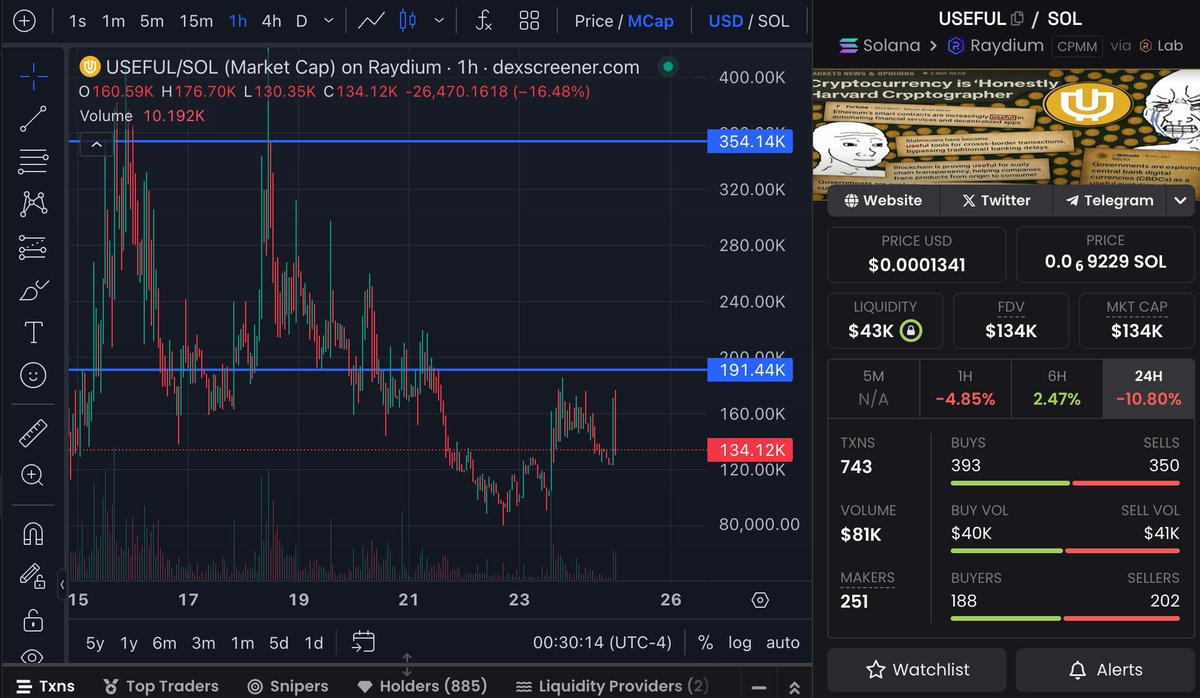Open the Snipers tab
This screenshot has width=1200, height=698.
click(x=288, y=686)
